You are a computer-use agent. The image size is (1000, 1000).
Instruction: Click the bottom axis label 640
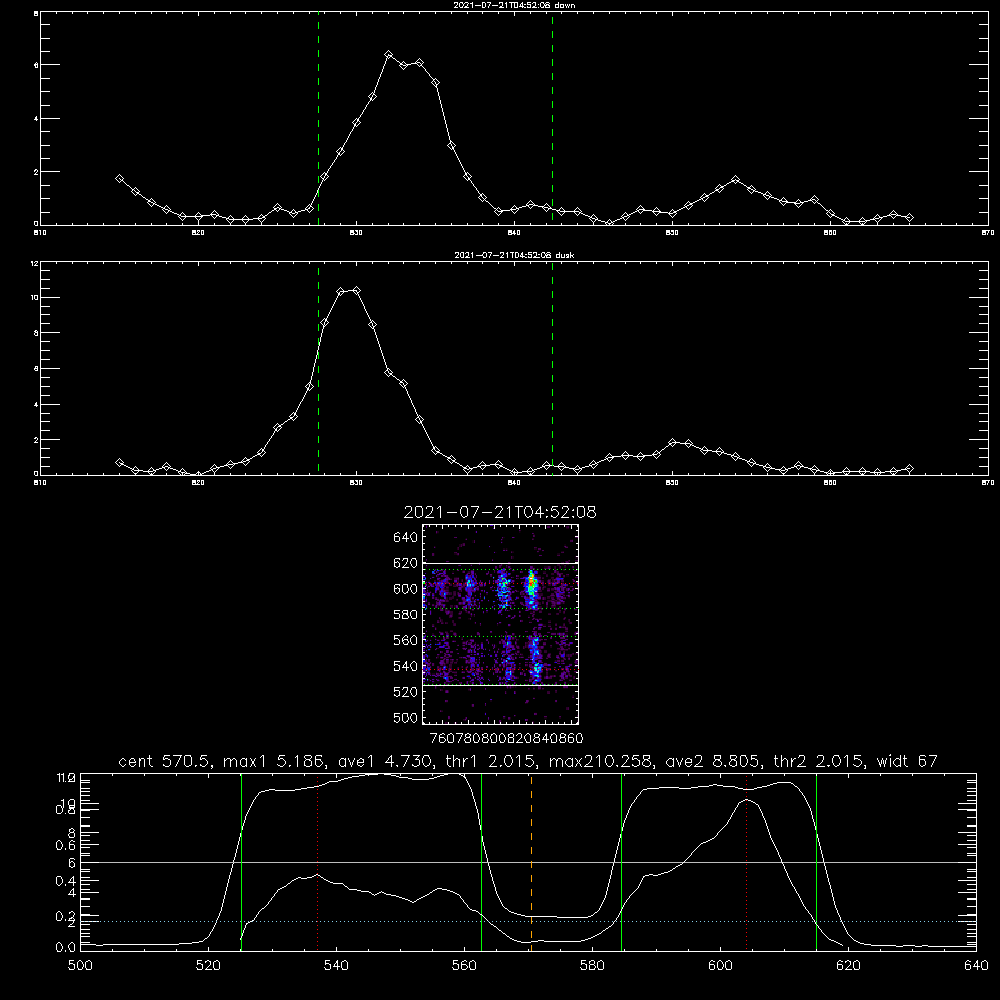click(x=976, y=966)
